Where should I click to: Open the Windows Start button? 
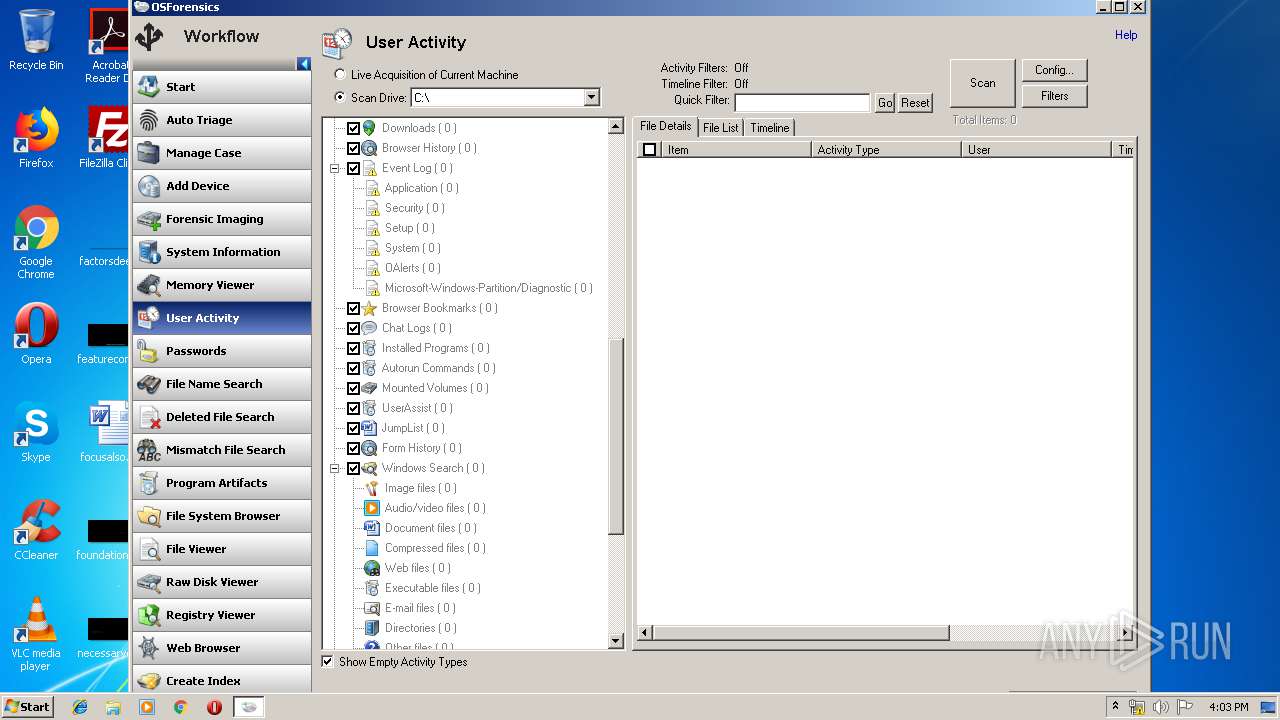(x=28, y=706)
